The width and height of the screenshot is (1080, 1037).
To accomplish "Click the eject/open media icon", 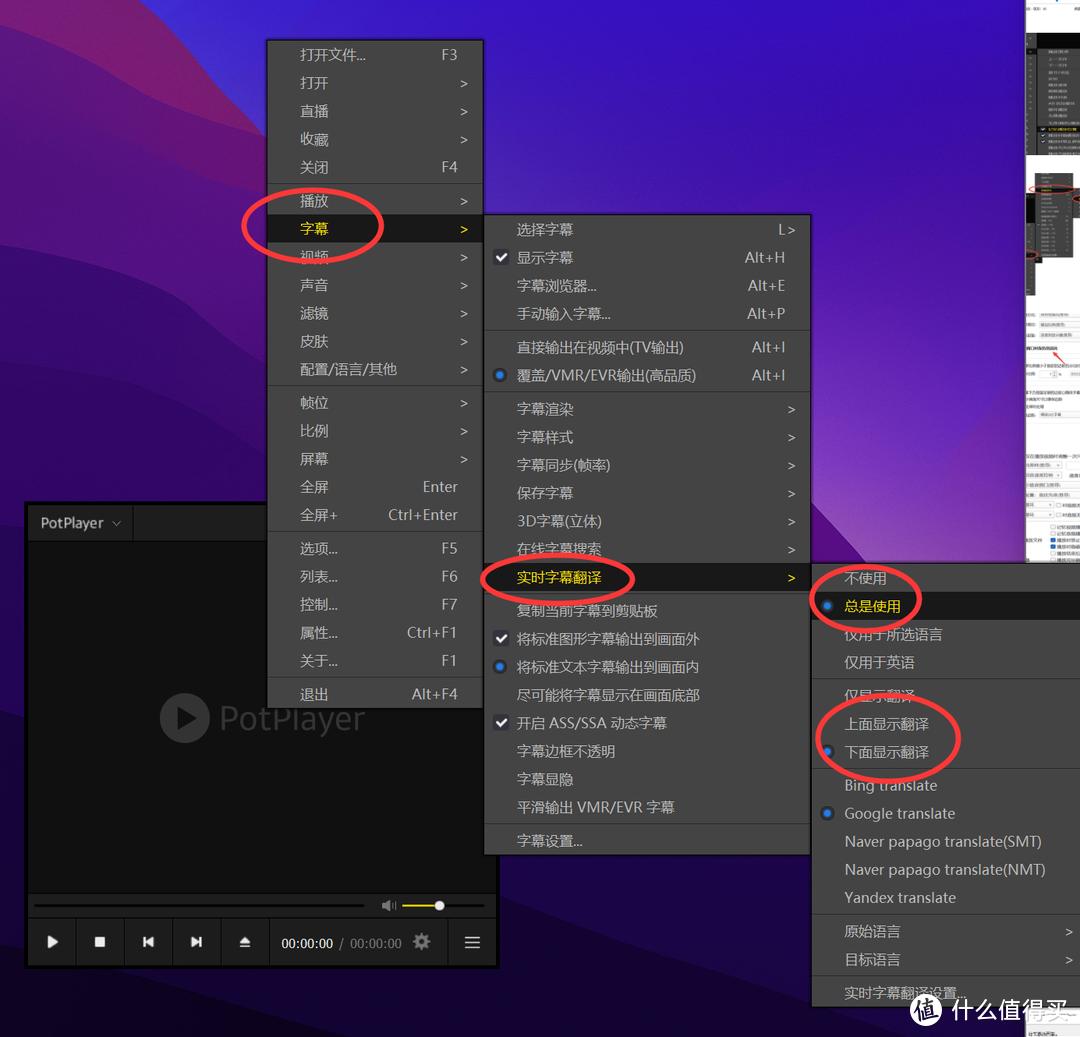I will point(245,941).
